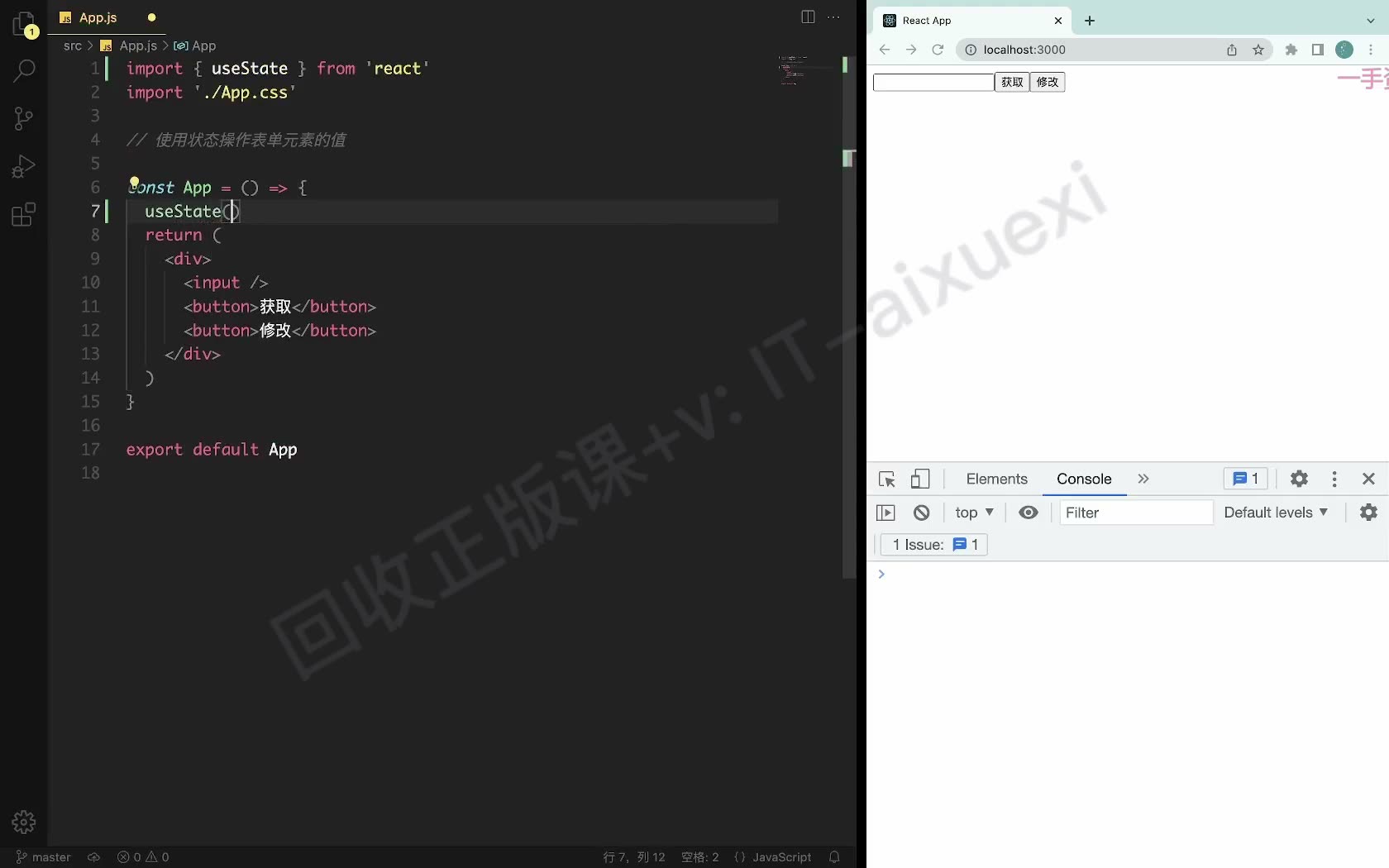The height and width of the screenshot is (868, 1389).
Task: Select the React App browser tab
Action: [x=972, y=21]
